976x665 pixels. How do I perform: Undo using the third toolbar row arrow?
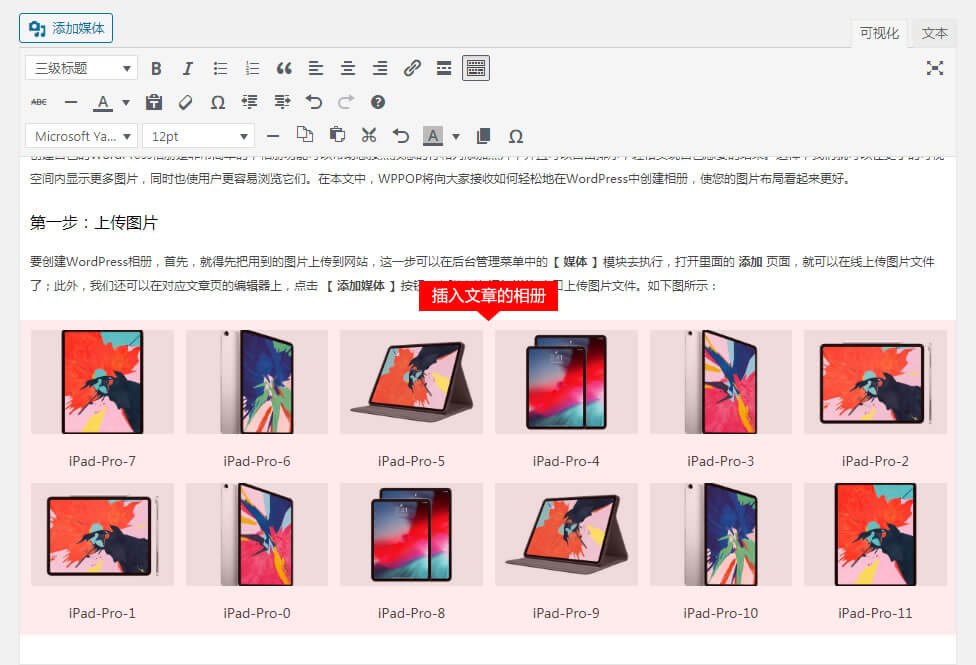click(401, 136)
